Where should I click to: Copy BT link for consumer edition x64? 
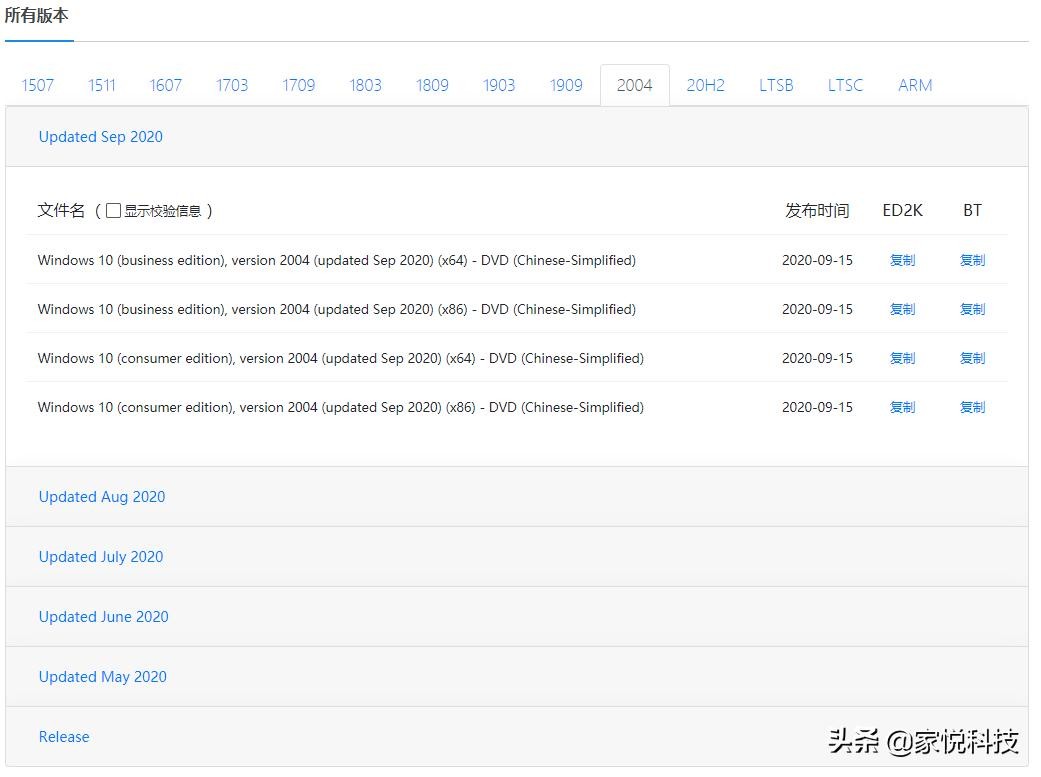coord(972,358)
